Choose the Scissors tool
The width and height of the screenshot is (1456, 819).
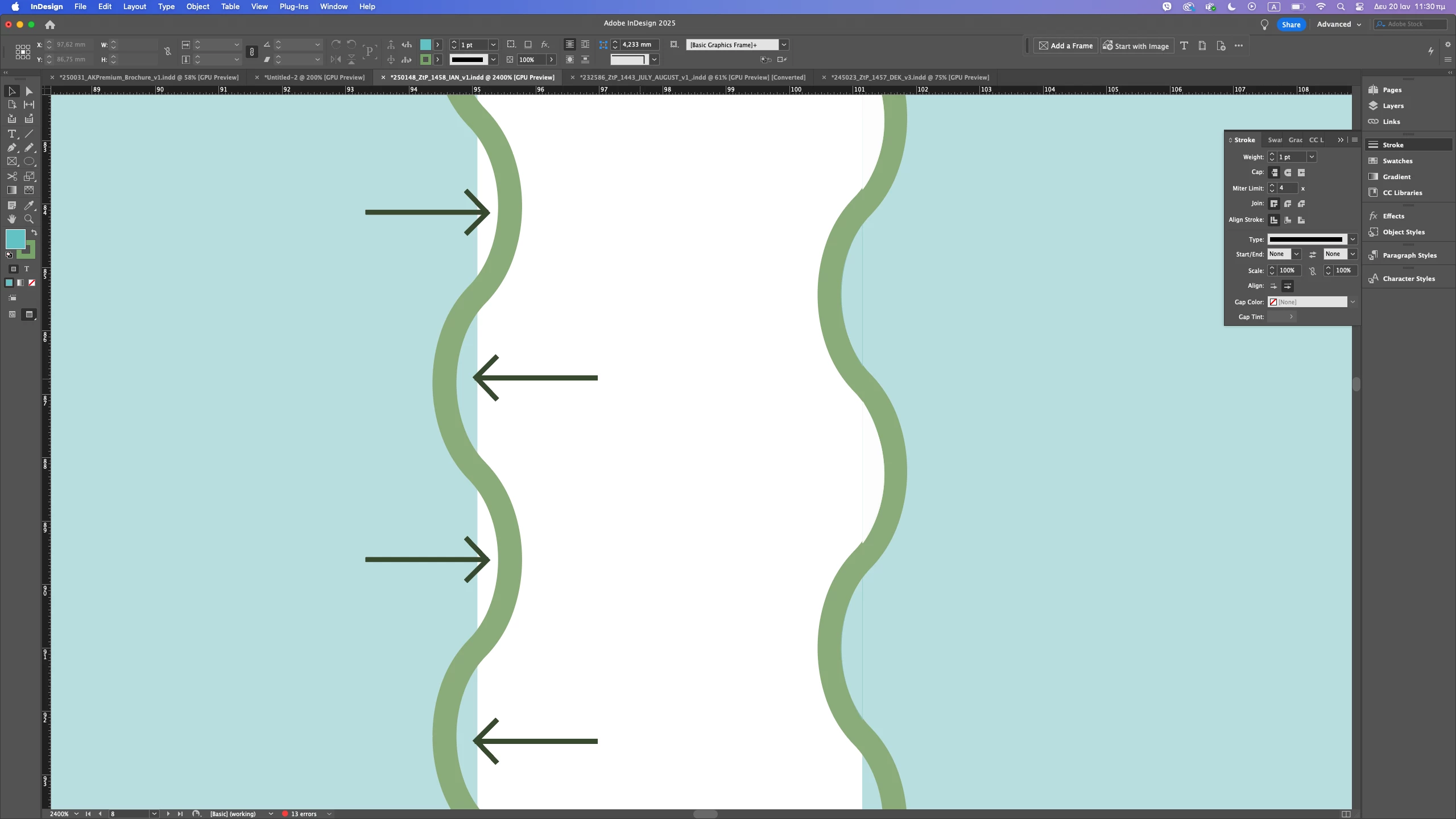[x=11, y=176]
